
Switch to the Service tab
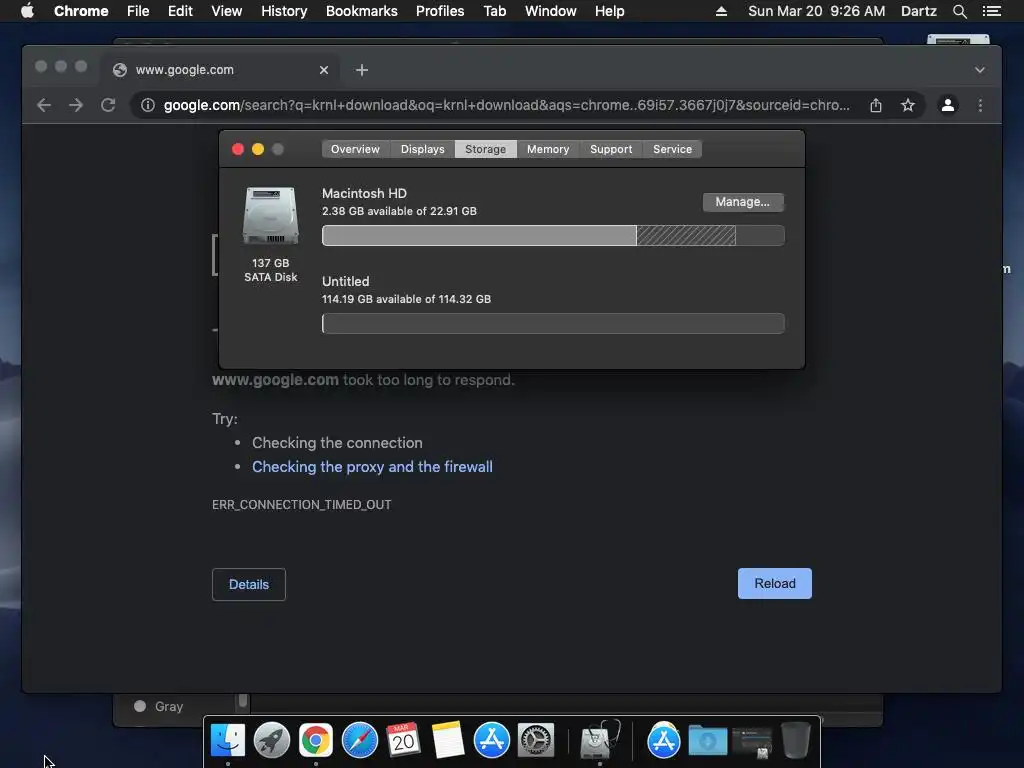click(x=673, y=149)
